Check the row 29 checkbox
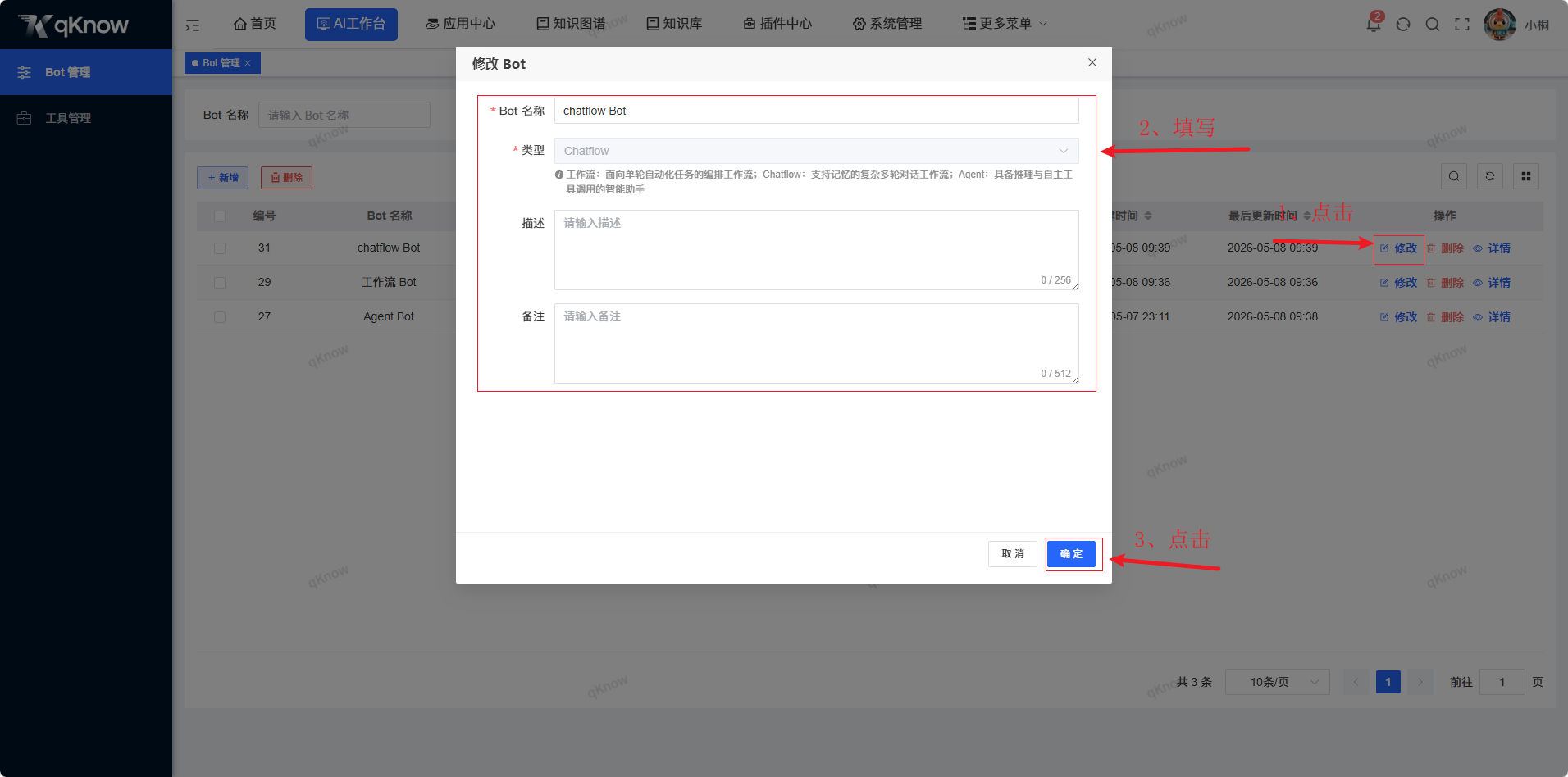The image size is (1568, 777). (220, 283)
